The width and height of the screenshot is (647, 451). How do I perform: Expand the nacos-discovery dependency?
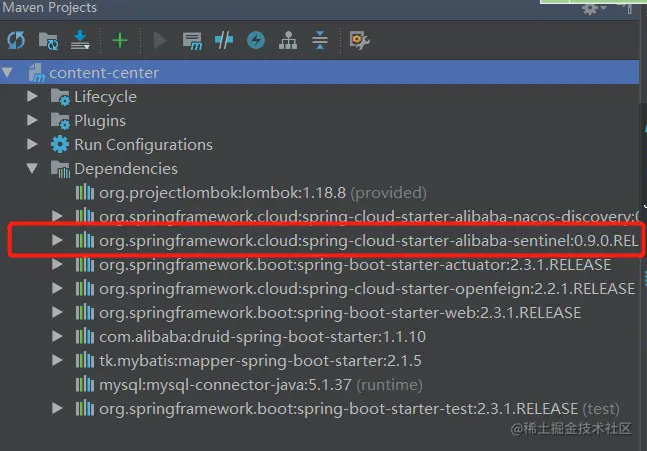click(57, 216)
